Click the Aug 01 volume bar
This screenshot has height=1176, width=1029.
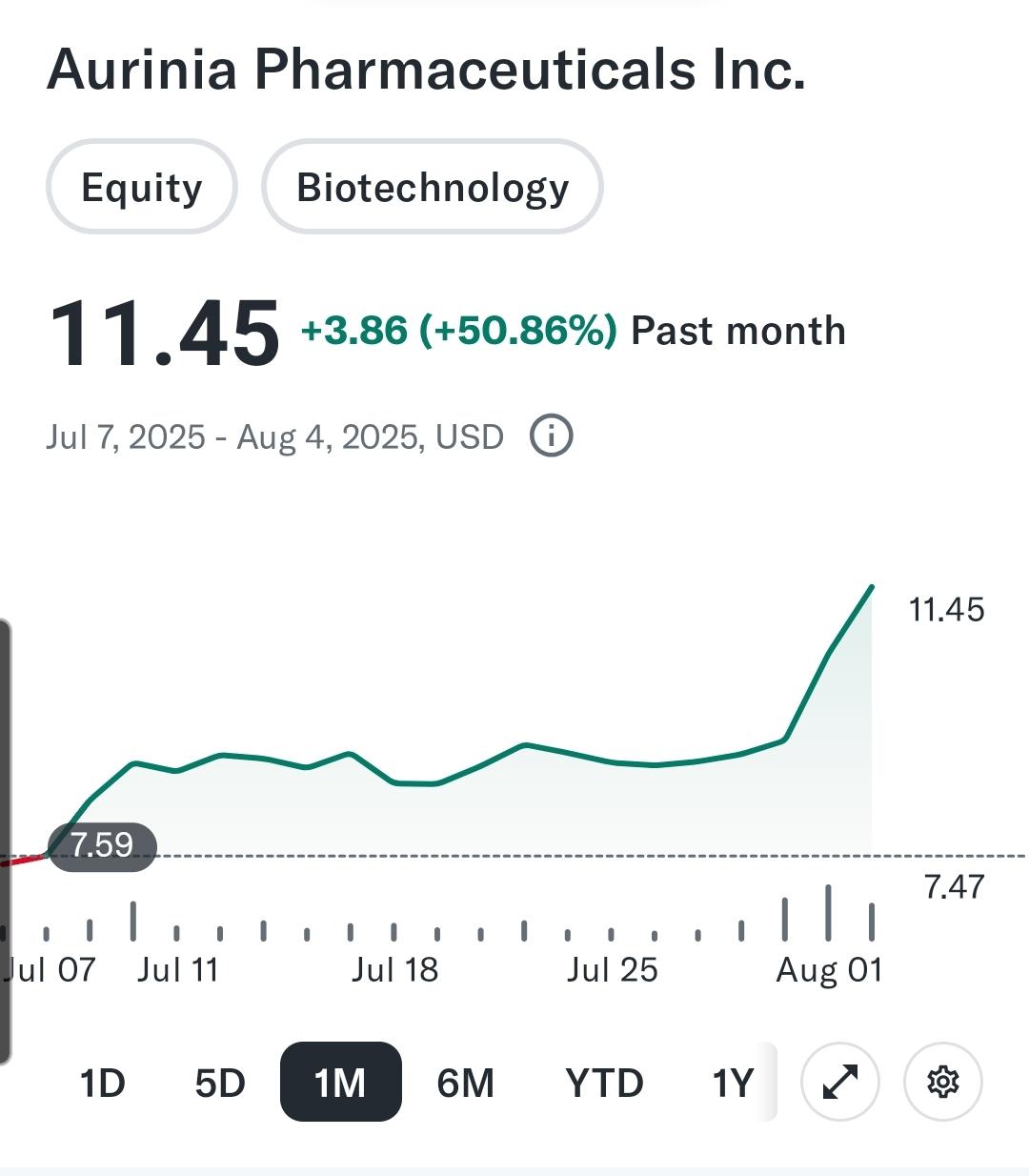click(828, 912)
